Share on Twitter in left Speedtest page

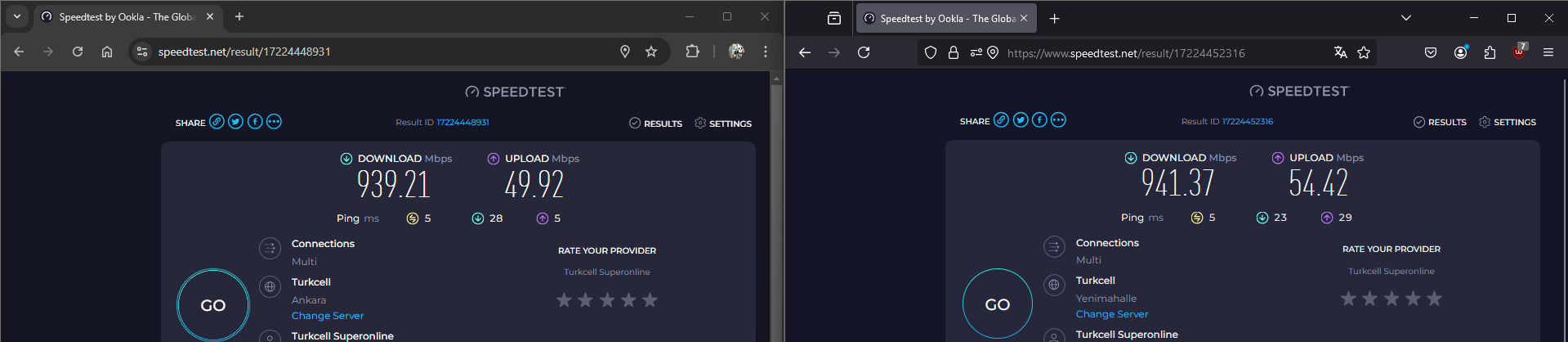pyautogui.click(x=235, y=121)
